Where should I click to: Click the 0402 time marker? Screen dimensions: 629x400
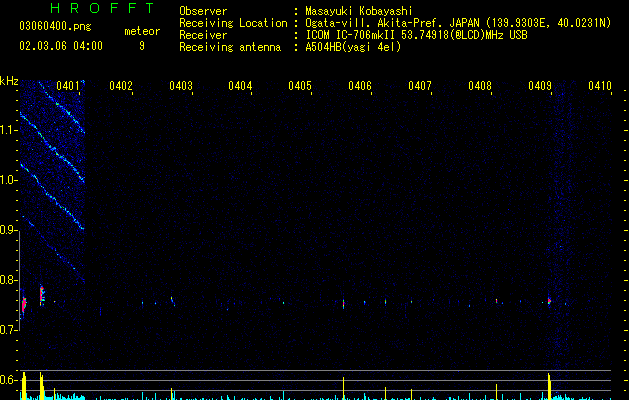click(121, 86)
